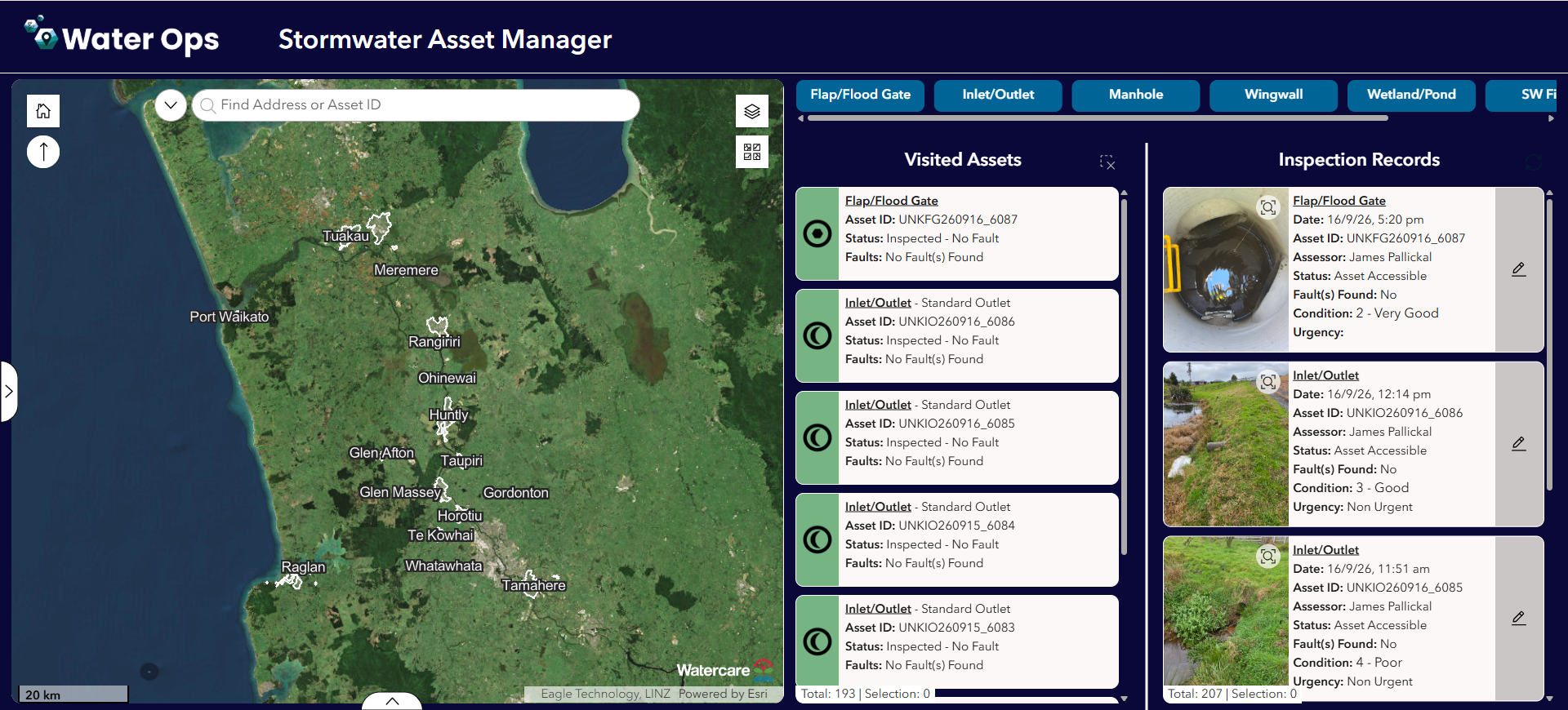1568x710 pixels.
Task: Click crescent symbol of asset UNKIO260915_6084
Action: tap(817, 539)
